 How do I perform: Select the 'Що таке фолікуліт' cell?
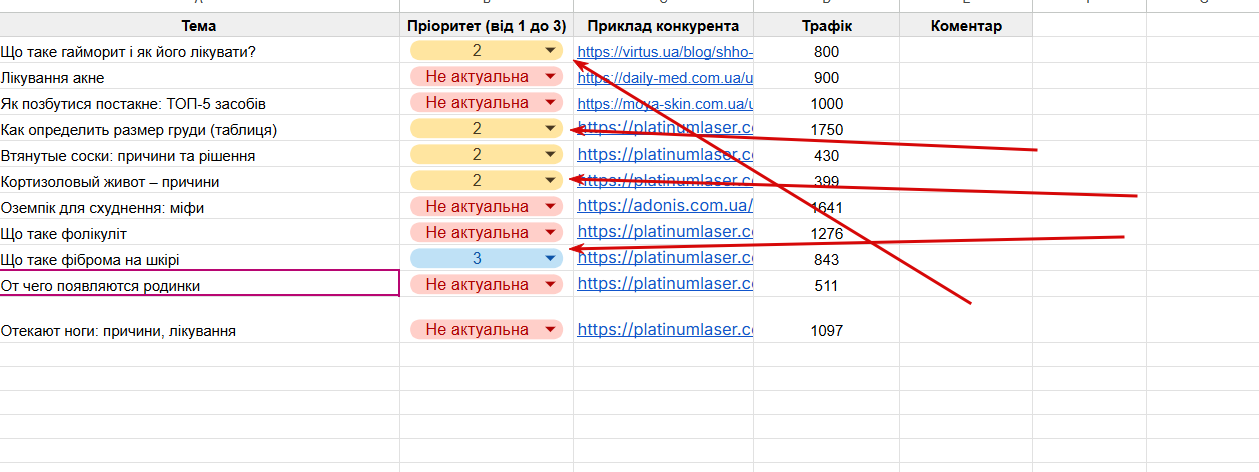pos(199,234)
